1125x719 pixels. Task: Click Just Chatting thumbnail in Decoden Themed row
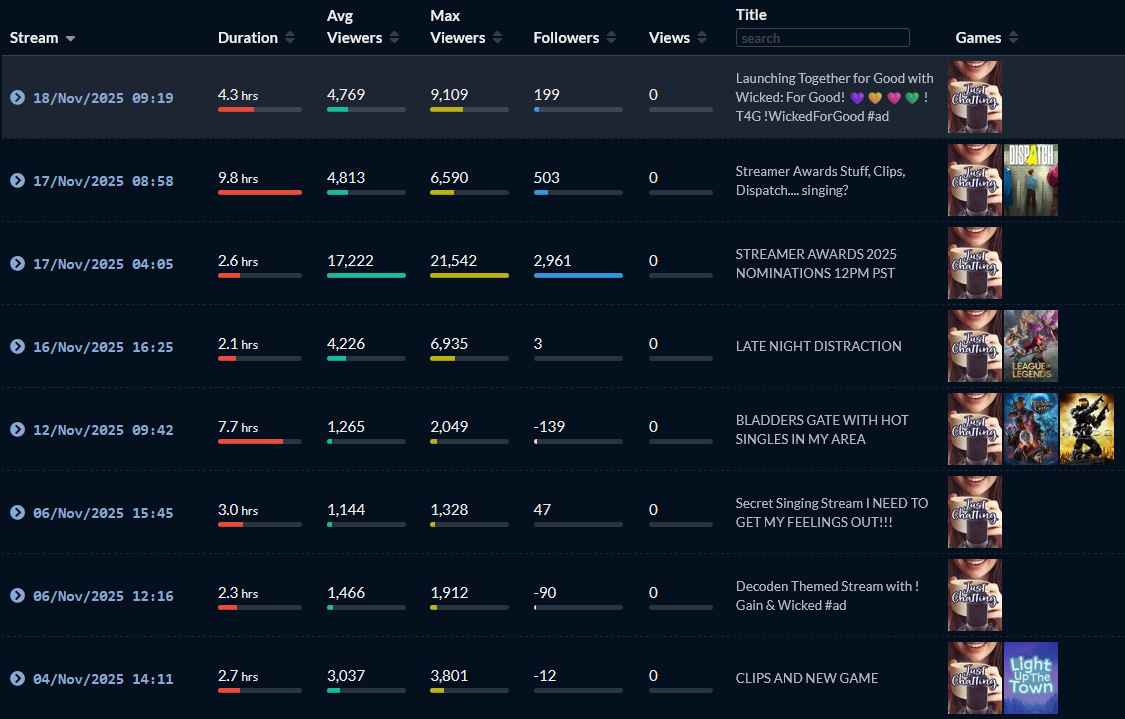click(x=974, y=595)
